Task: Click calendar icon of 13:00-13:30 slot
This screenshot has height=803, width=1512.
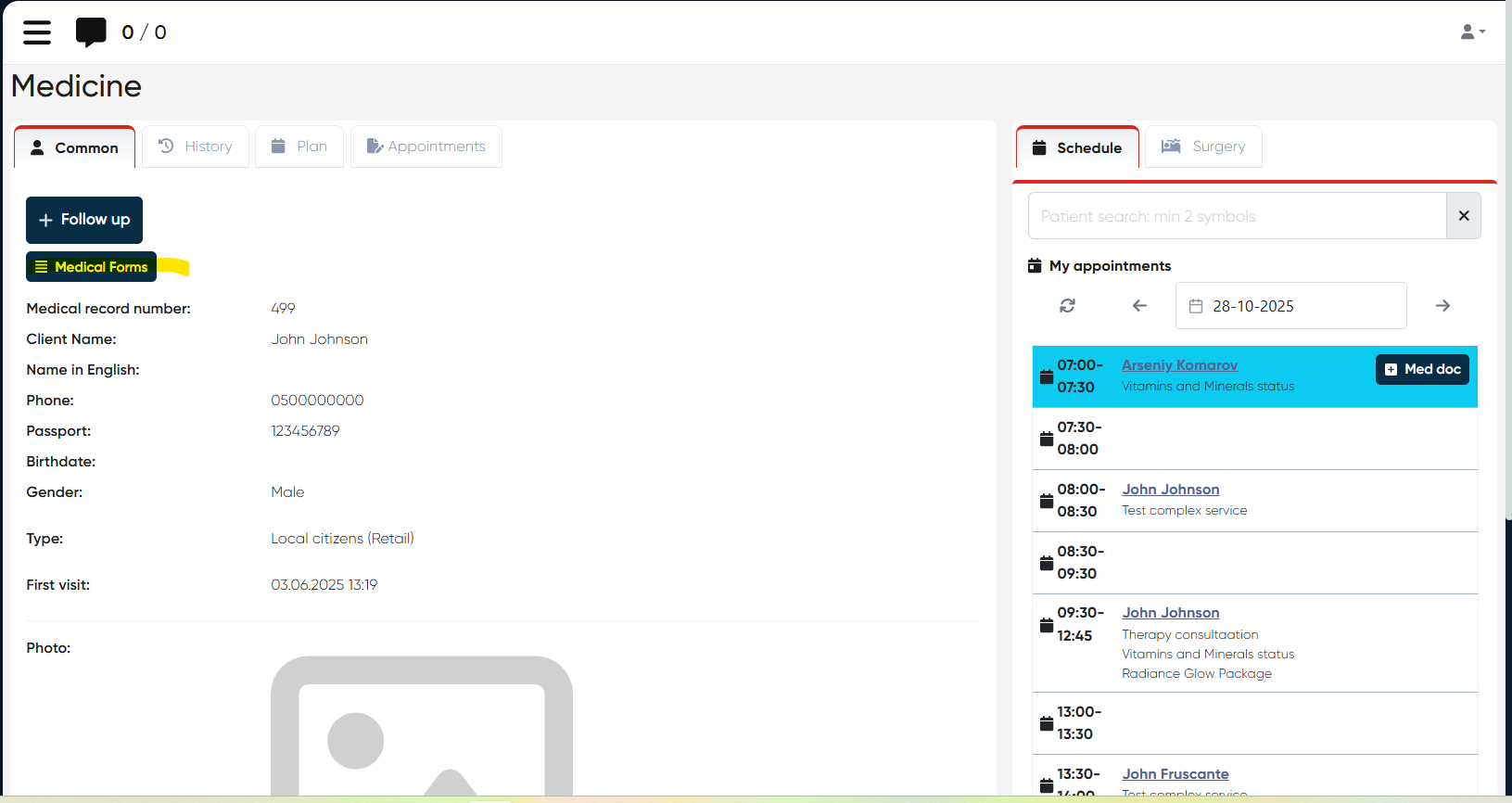Action: pos(1047,723)
